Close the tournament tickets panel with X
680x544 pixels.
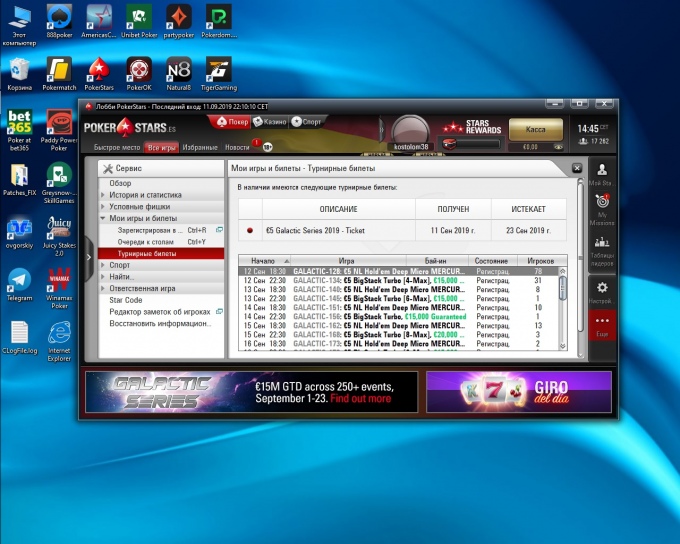(577, 168)
